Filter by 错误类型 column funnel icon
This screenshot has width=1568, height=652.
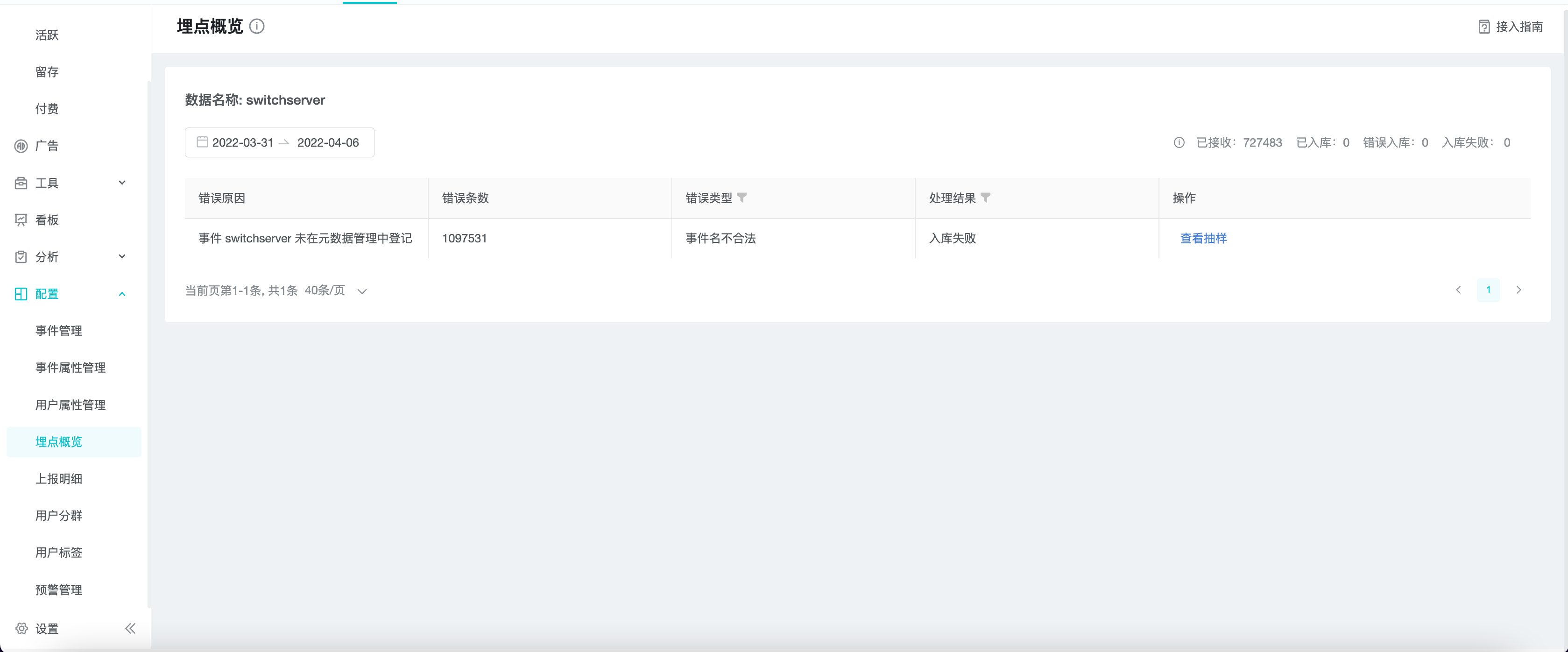click(742, 197)
